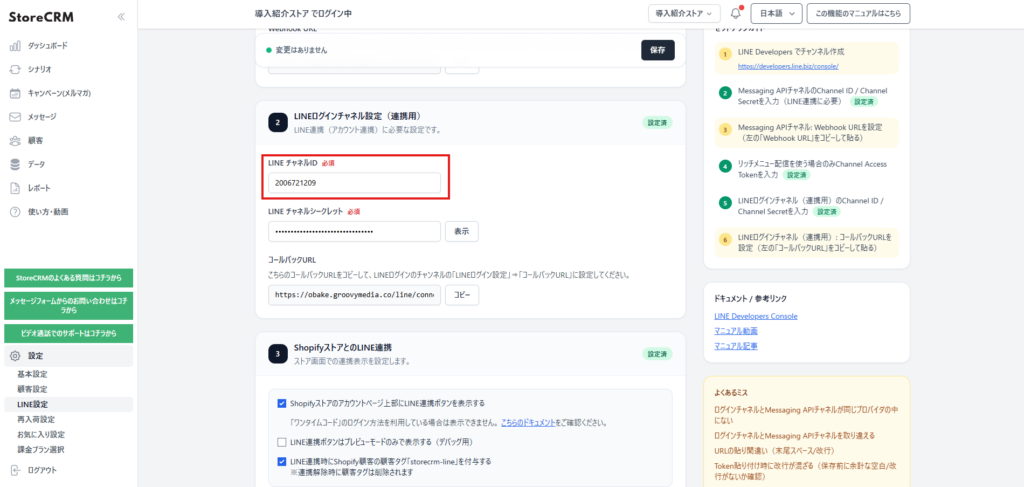
Task: Collapse sidebar with double chevron icon
Action: 121,17
